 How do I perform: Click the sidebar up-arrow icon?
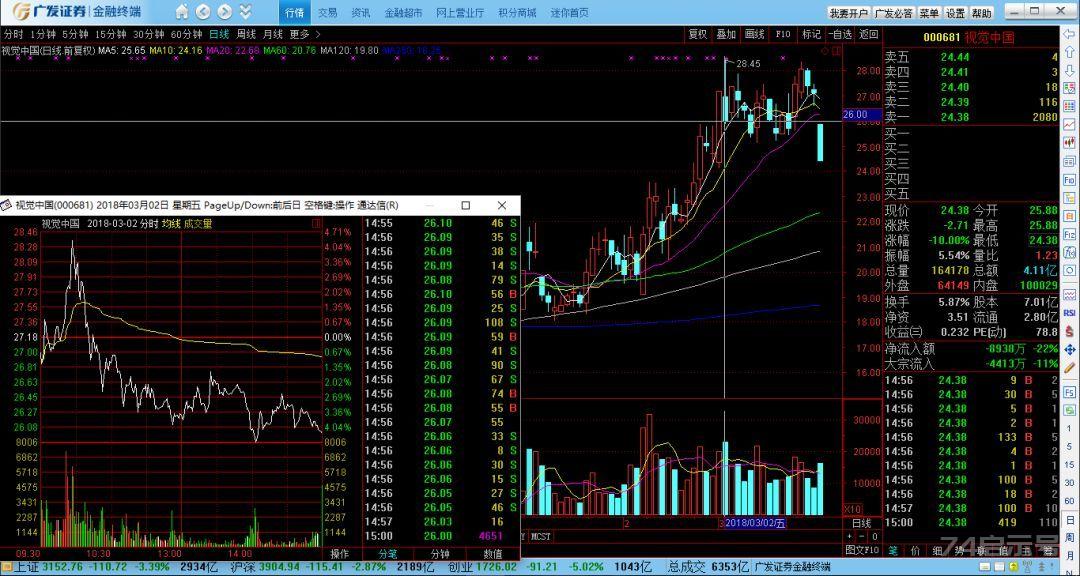[x=1070, y=52]
